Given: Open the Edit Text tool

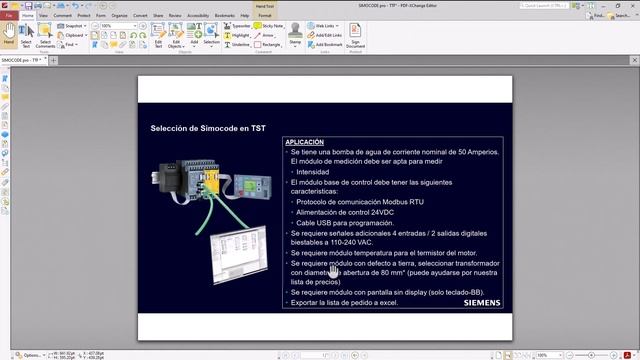Looking at the screenshot, I should point(158,35).
